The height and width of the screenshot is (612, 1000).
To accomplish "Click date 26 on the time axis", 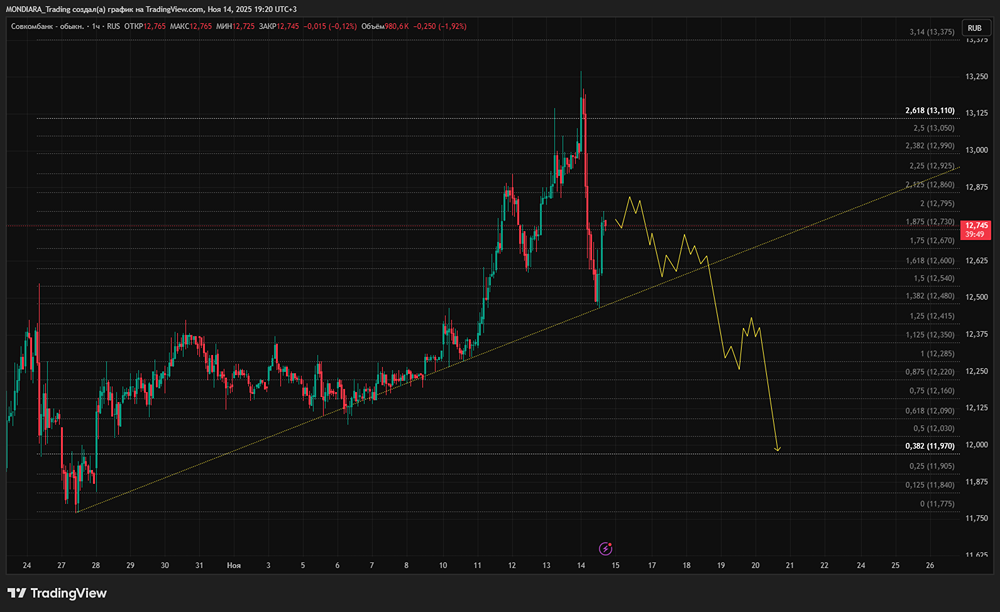I will click(930, 565).
